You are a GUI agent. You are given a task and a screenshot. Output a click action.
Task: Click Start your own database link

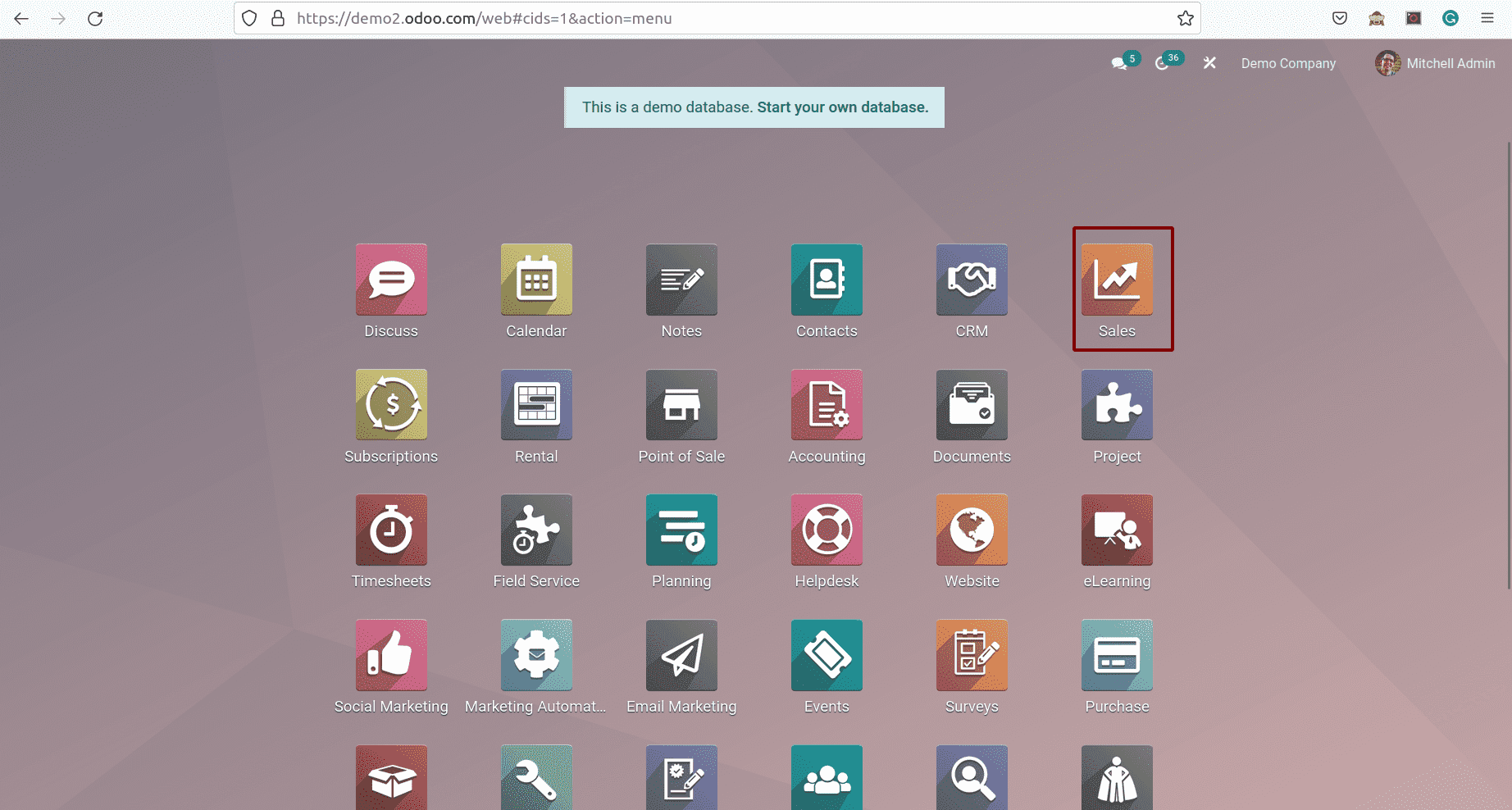tap(843, 107)
